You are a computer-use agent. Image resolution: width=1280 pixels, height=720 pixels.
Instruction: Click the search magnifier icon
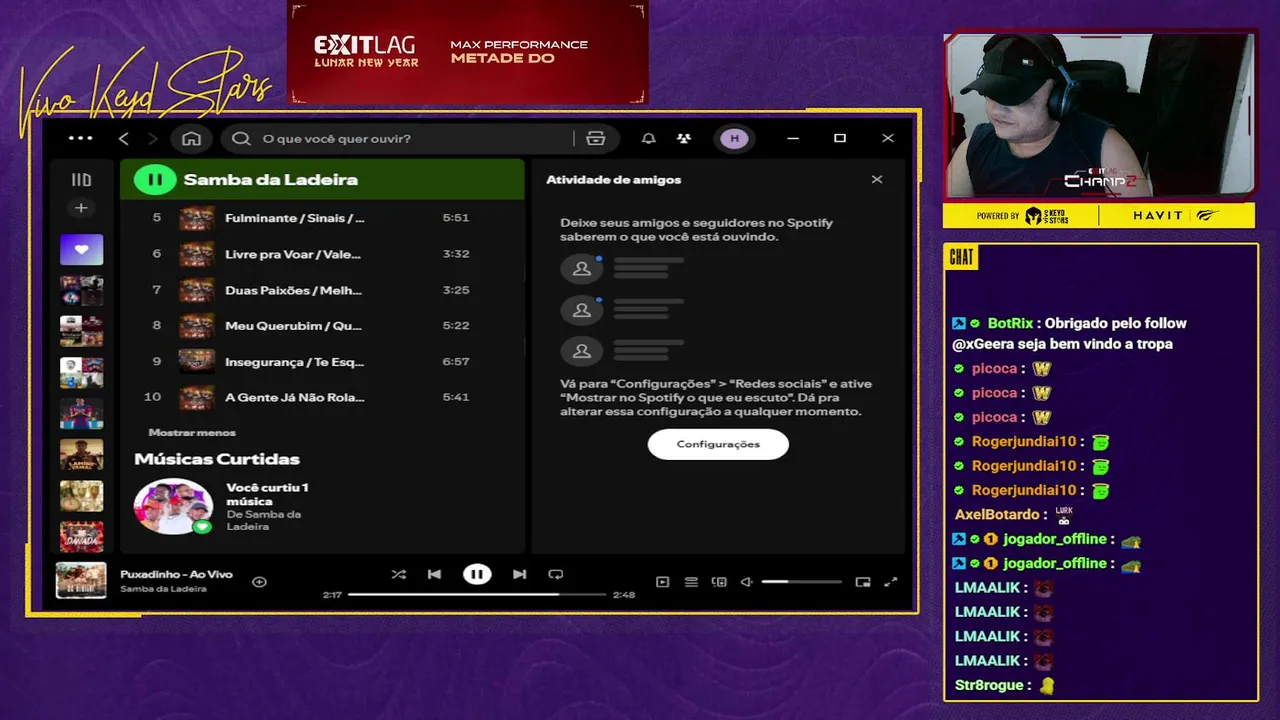[x=241, y=138]
